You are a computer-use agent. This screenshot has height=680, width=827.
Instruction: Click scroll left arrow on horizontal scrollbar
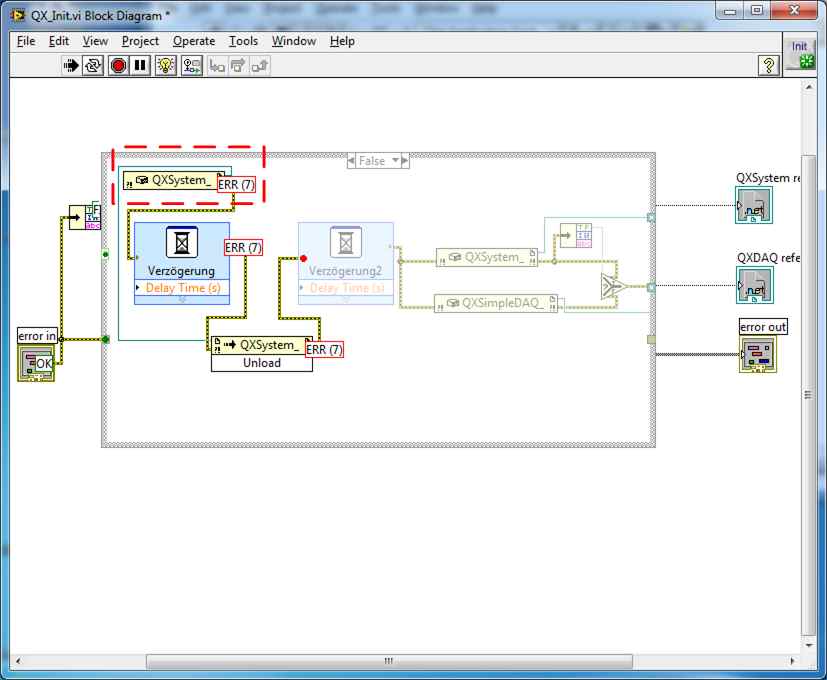(18, 660)
